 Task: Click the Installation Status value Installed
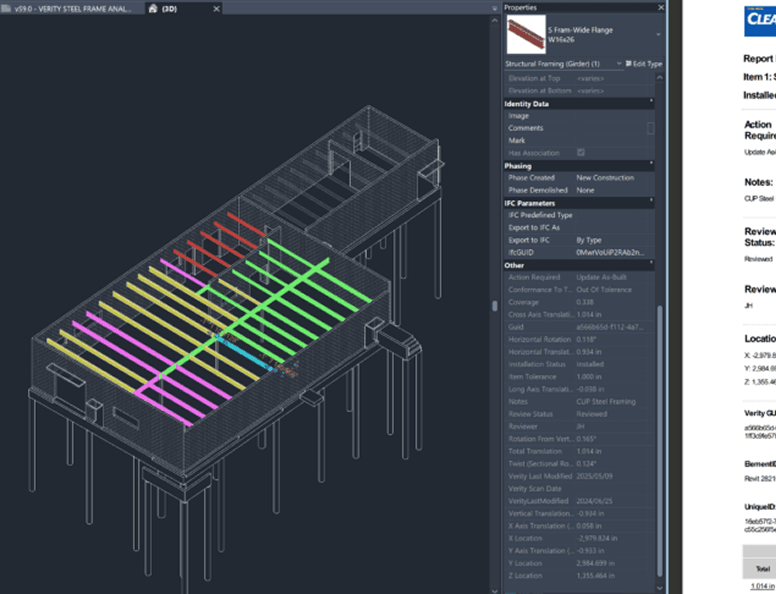[x=590, y=364]
